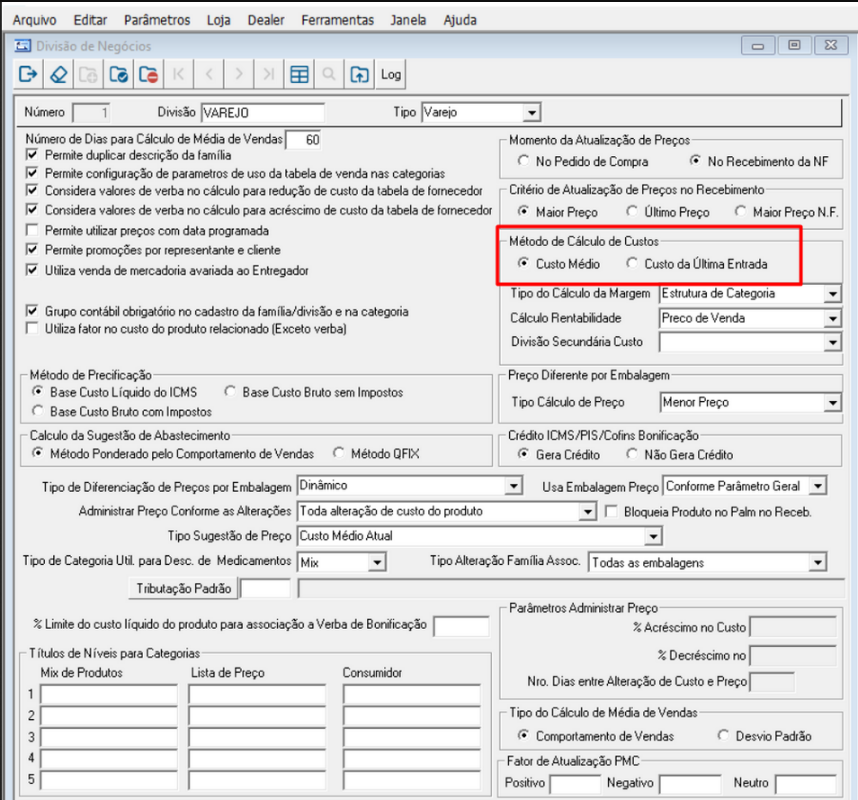Click the Divisão VAREJO input field
This screenshot has height=800, width=858.
[x=263, y=113]
